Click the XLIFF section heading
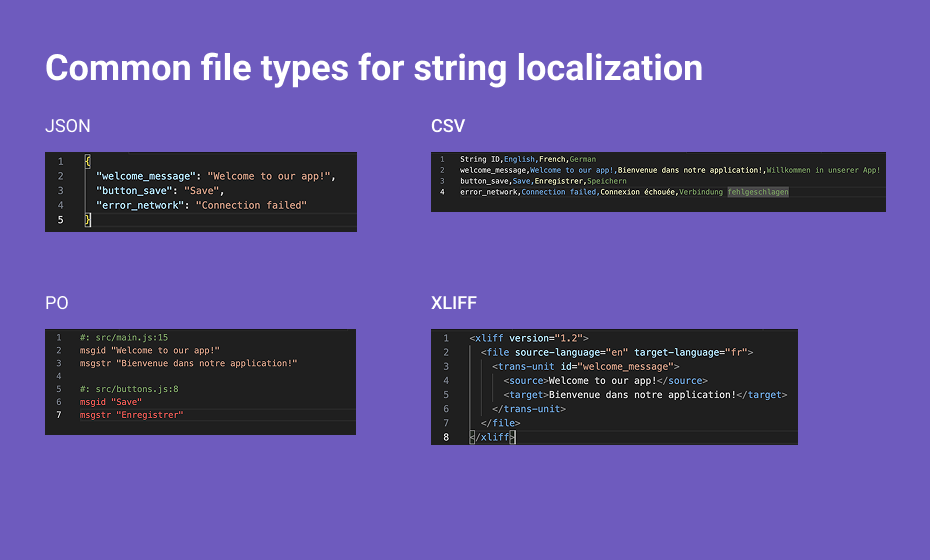 (455, 304)
